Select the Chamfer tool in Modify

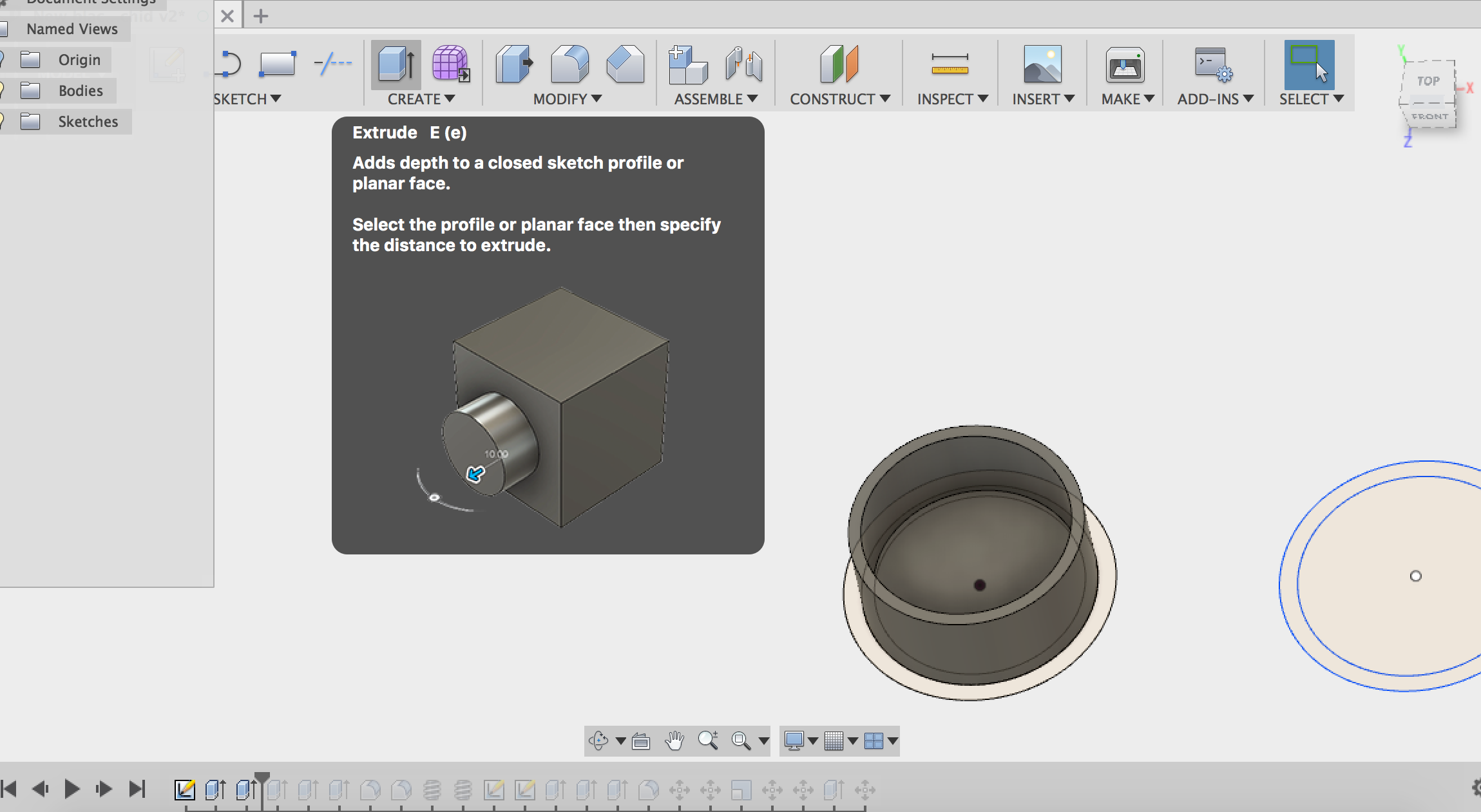(626, 64)
